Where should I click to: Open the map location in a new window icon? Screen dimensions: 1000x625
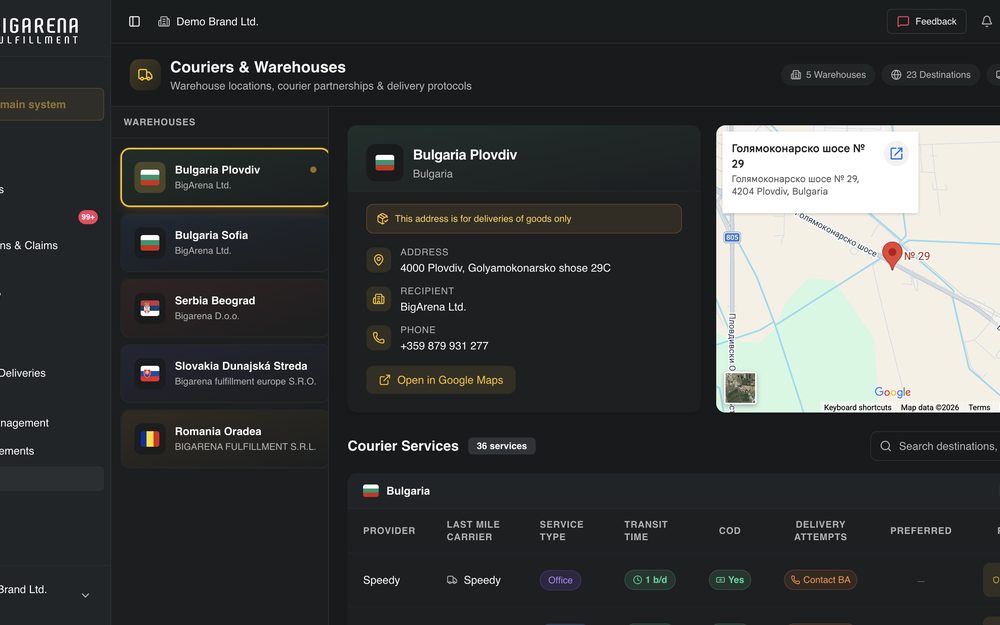(x=896, y=153)
